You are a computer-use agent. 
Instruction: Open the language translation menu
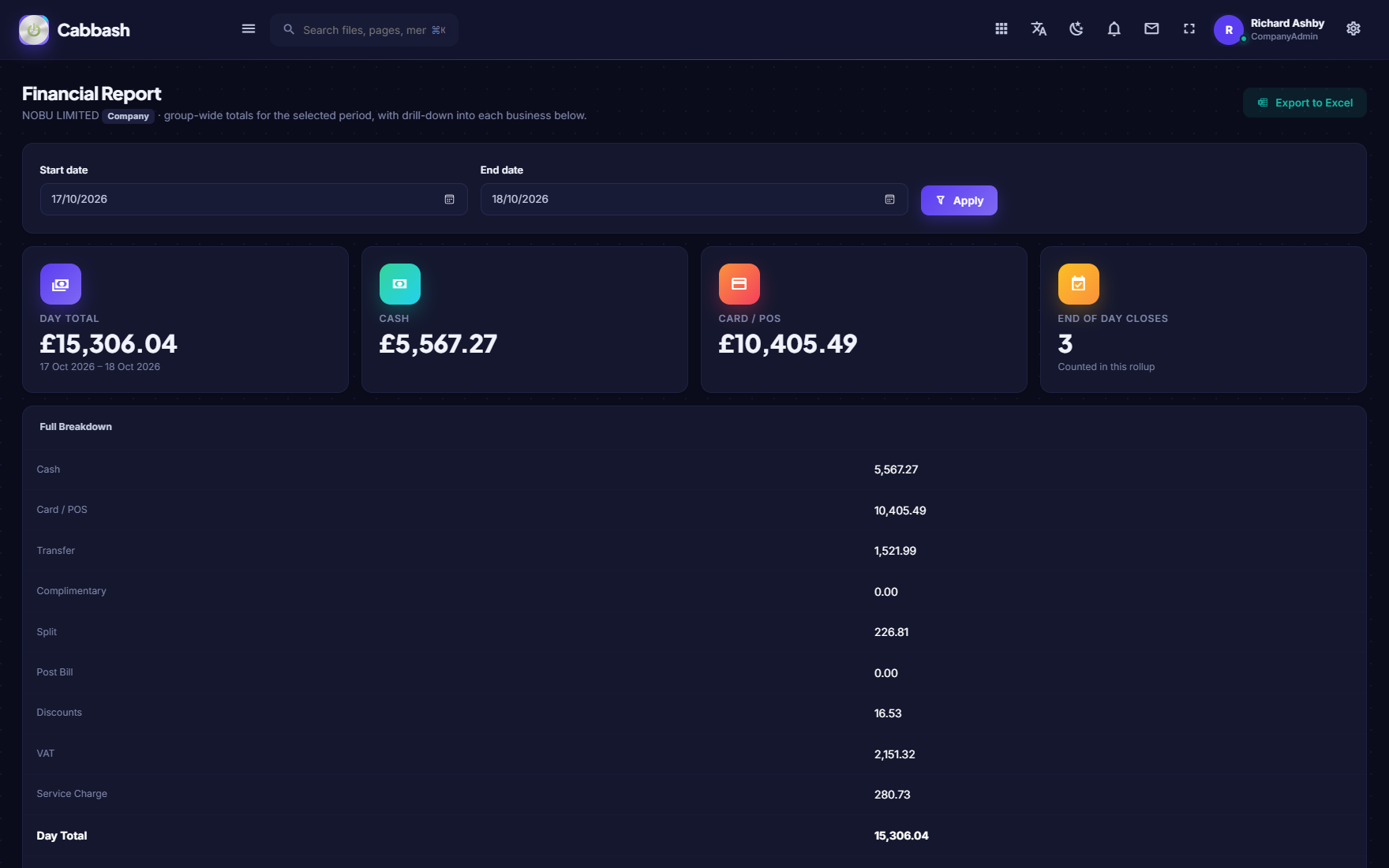pyautogui.click(x=1039, y=29)
